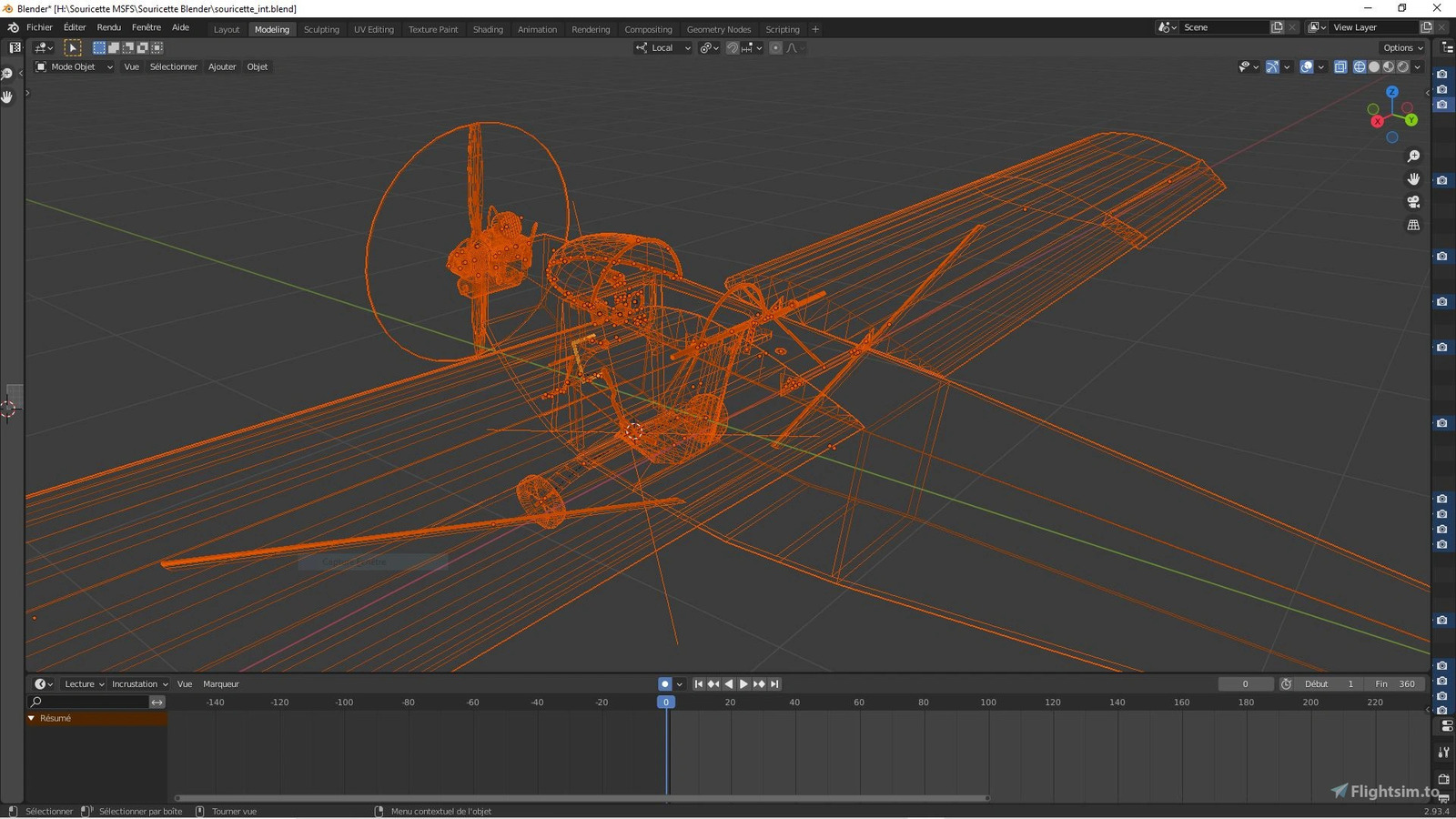Image resolution: width=1456 pixels, height=819 pixels.
Task: Choose the extend selection mode icon
Action: pyautogui.click(x=114, y=47)
